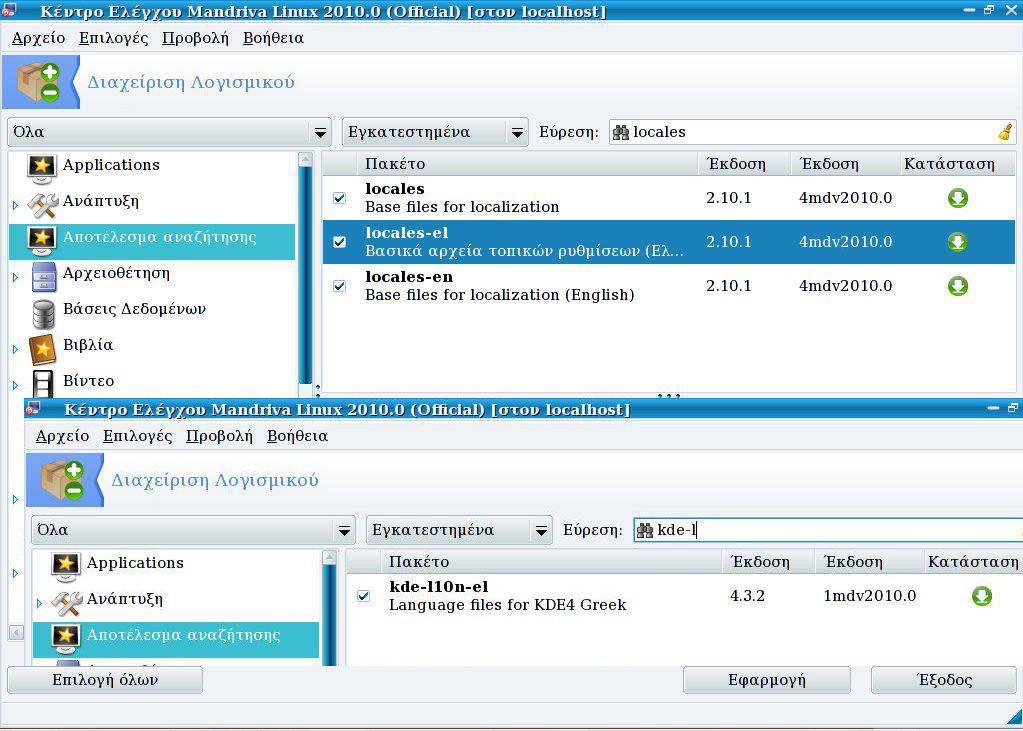This screenshot has width=1023, height=731.
Task: Click the top window title bar app icon
Action: [8, 10]
